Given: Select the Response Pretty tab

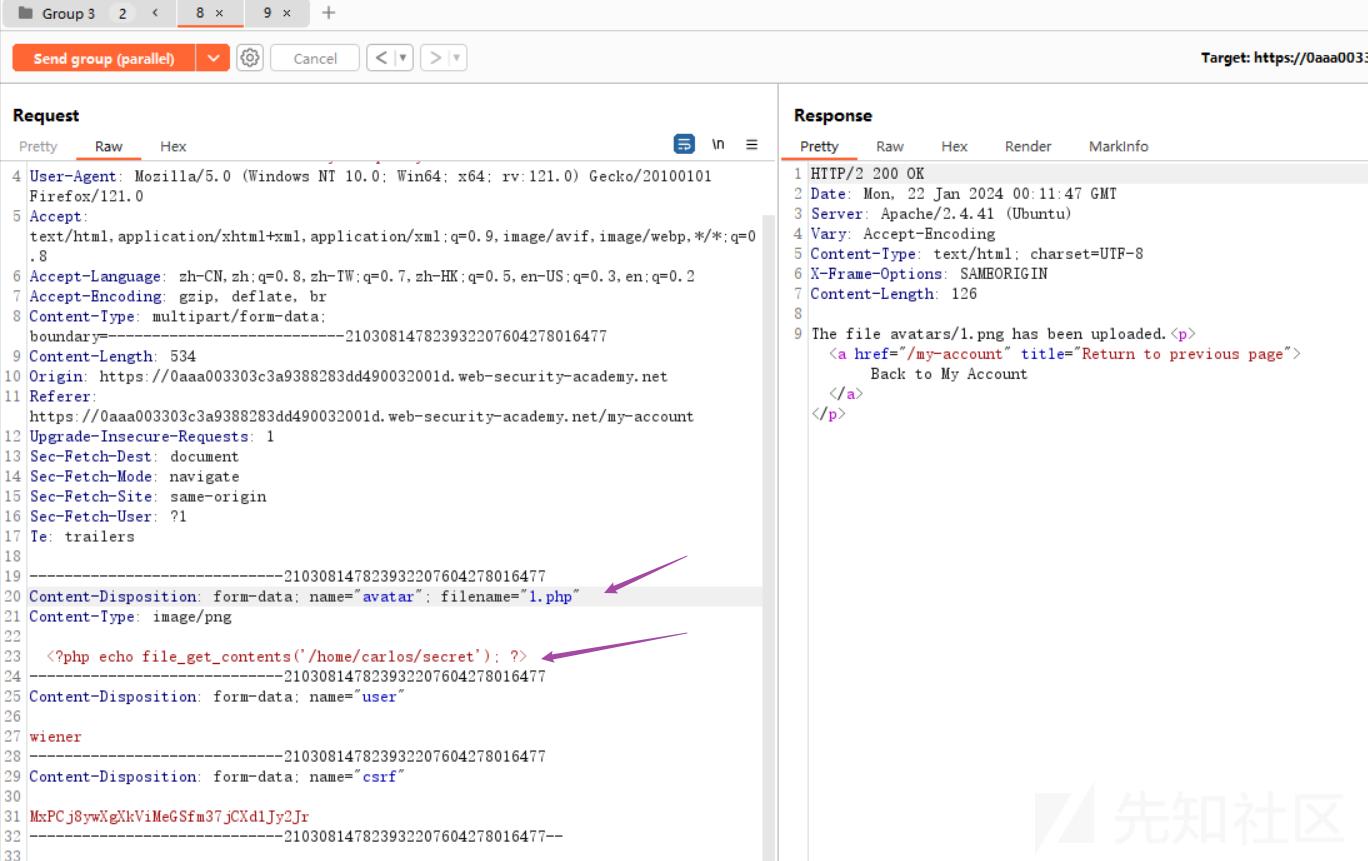Looking at the screenshot, I should tap(819, 146).
